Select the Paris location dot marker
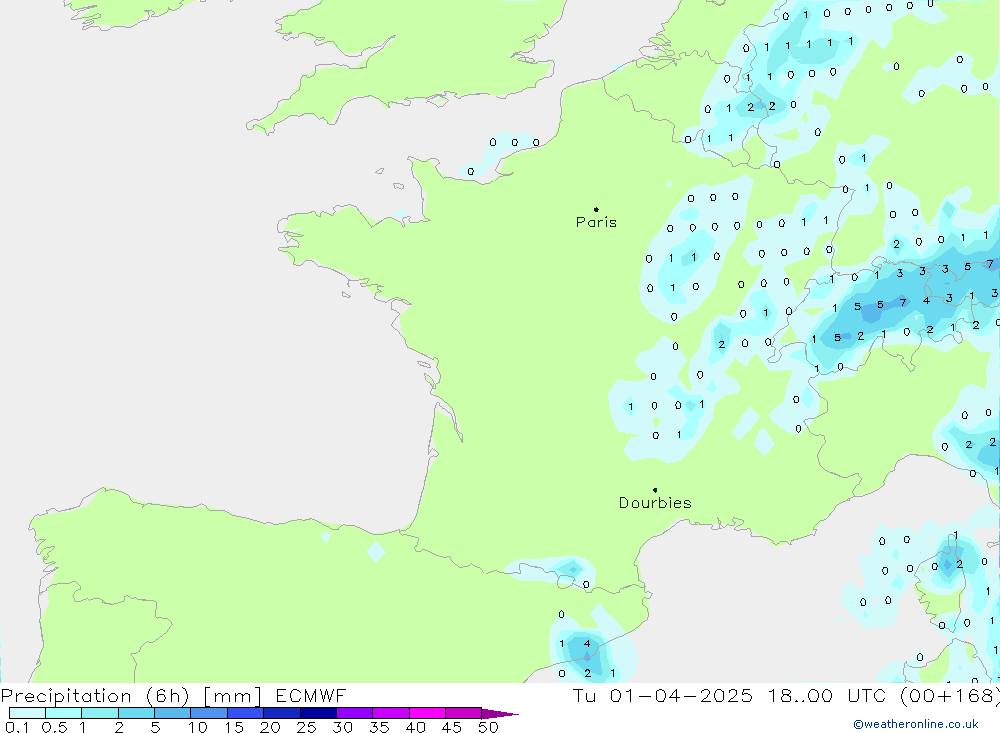 coord(596,209)
